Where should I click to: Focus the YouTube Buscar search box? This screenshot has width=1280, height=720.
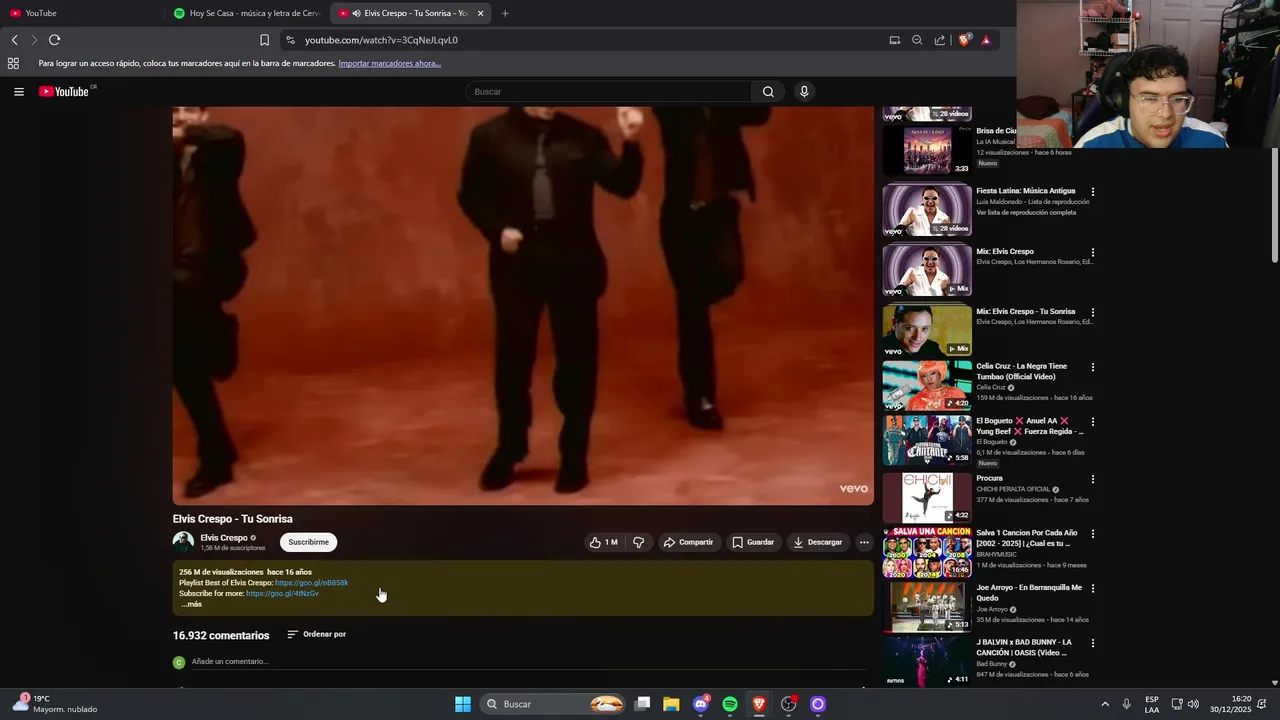[608, 91]
